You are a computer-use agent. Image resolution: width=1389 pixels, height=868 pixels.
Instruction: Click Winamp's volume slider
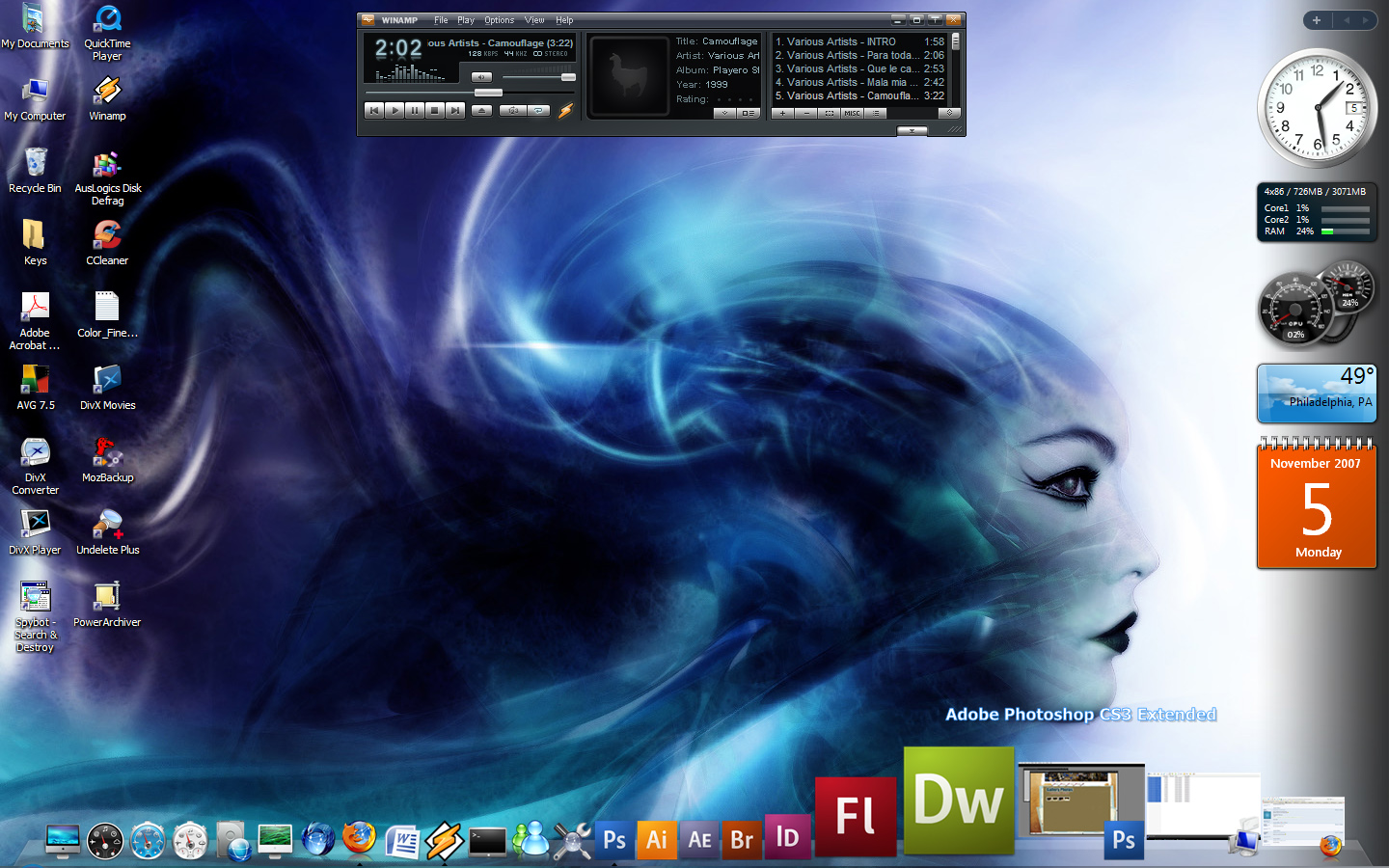pyautogui.click(x=538, y=77)
